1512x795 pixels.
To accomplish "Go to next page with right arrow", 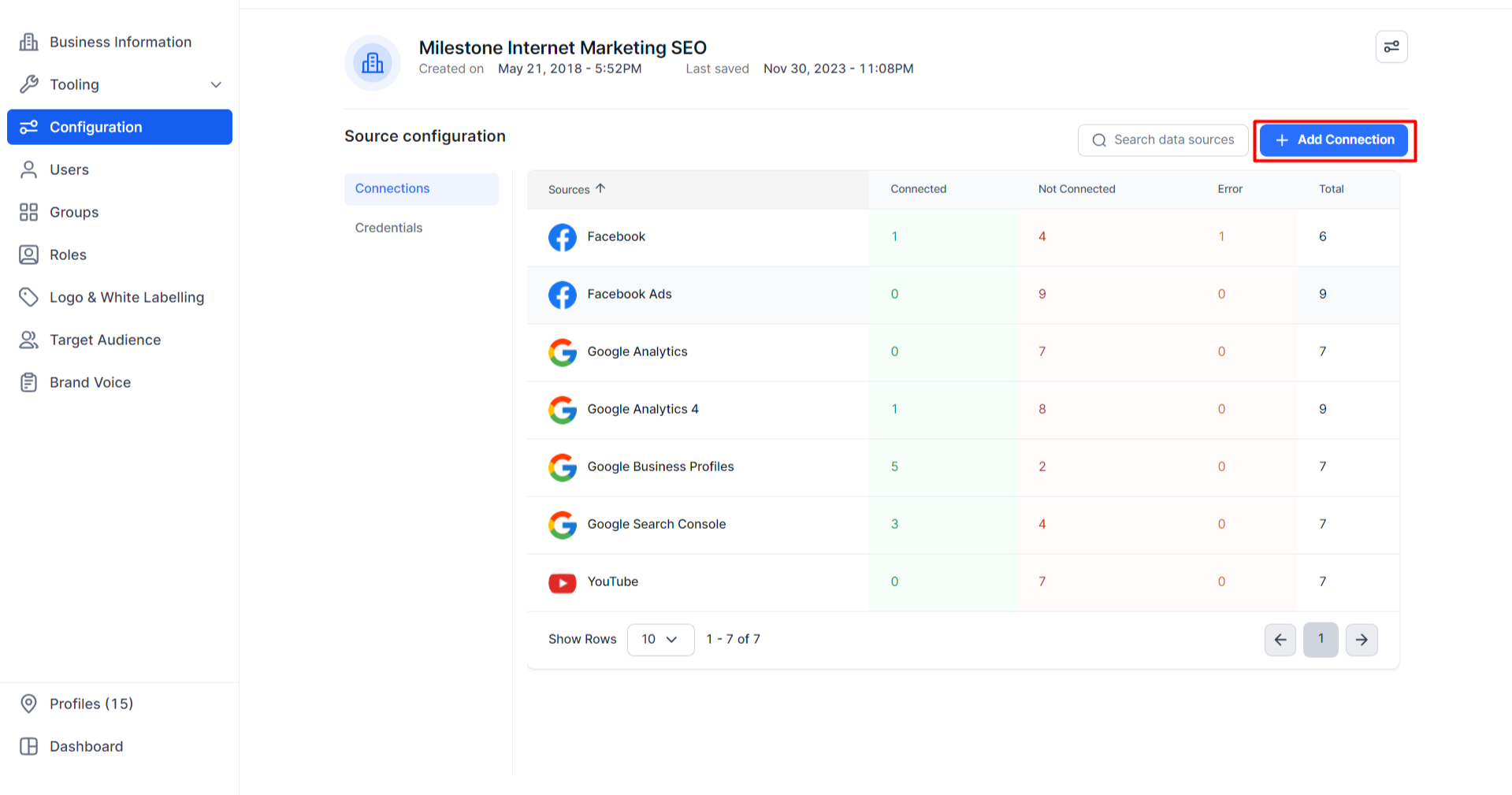I will pos(1362,640).
